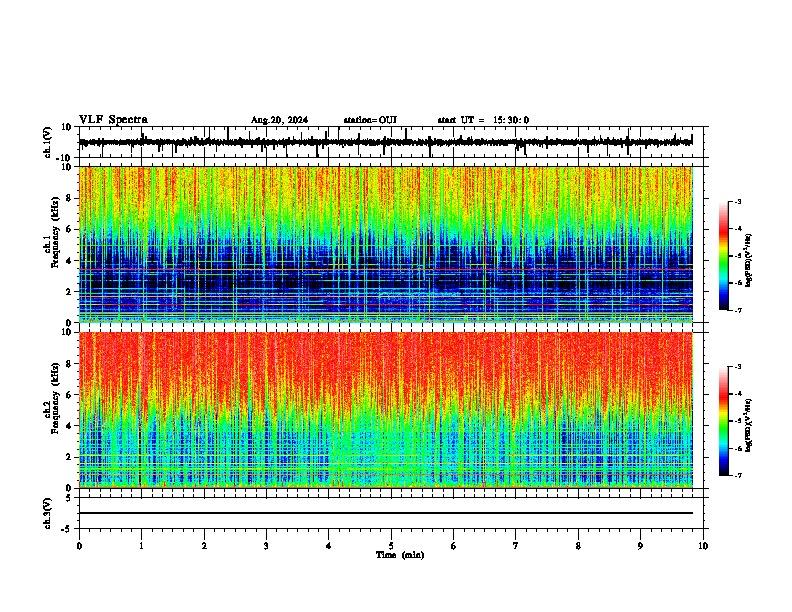This screenshot has width=792, height=612.
Task: Click the ch.1 spectrogram plot
Action: [x=386, y=244]
